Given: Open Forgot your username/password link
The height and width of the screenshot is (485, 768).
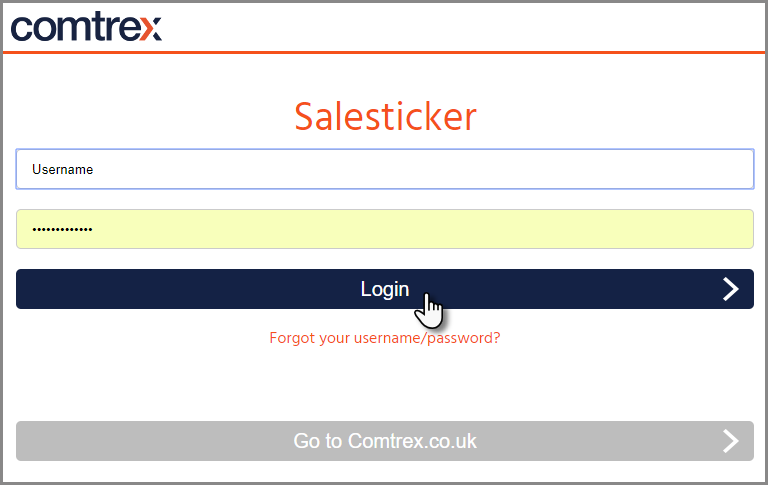Looking at the screenshot, I should [385, 338].
